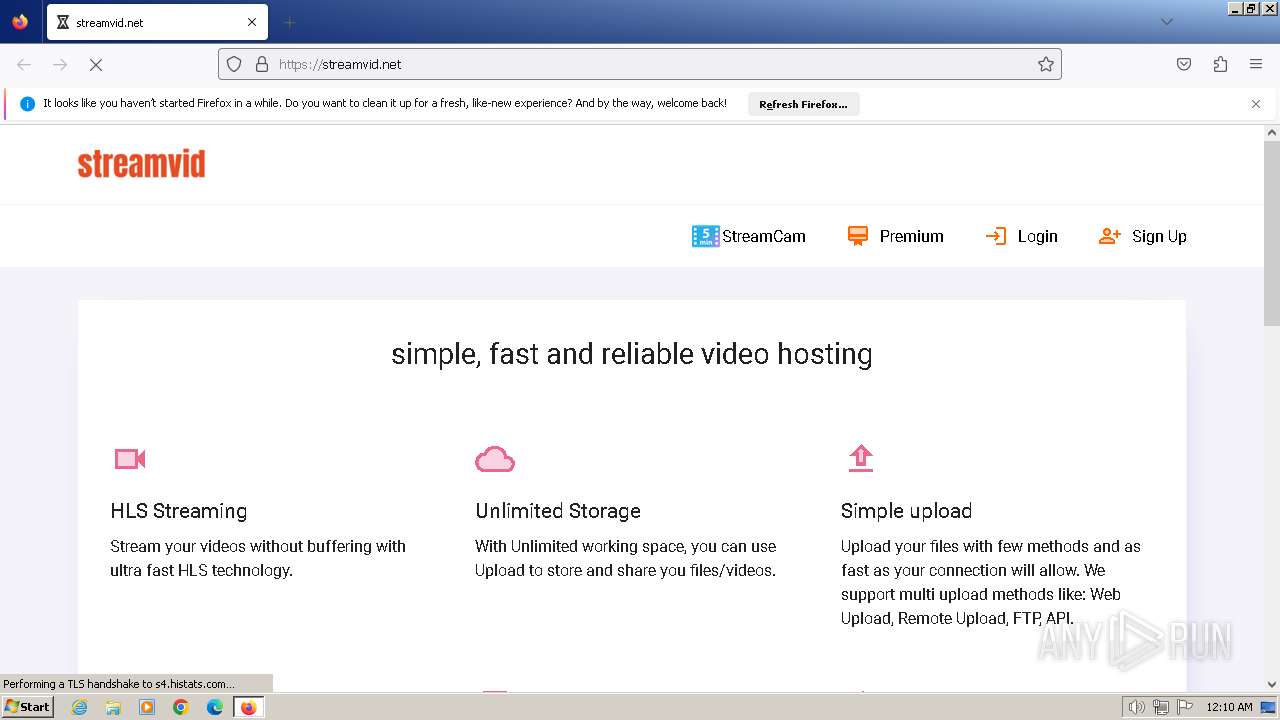Select the video hosting tagline heading
The height and width of the screenshot is (720, 1280).
pos(632,354)
